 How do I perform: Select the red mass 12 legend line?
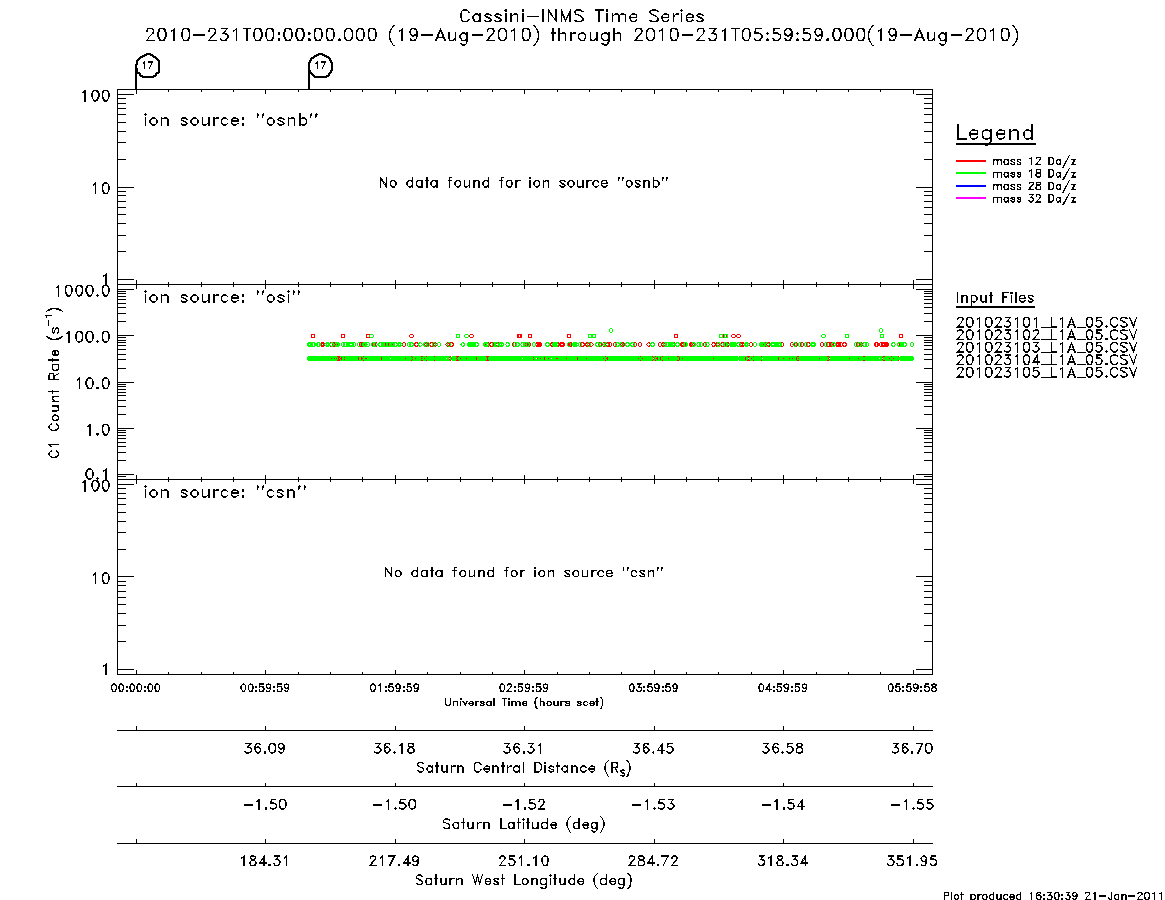click(x=970, y=161)
